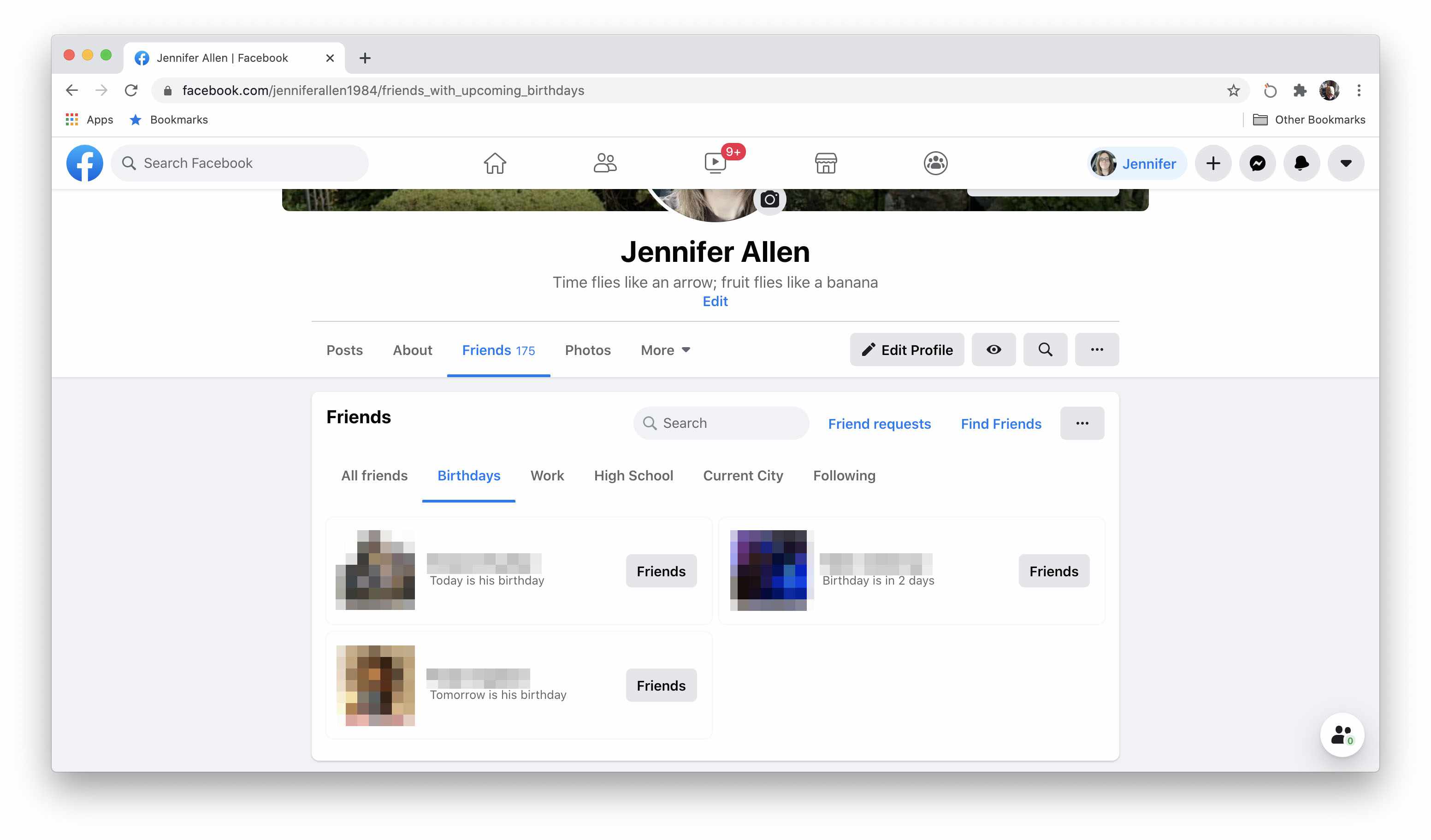Type in the Friends search input field
This screenshot has width=1431, height=840.
pos(721,422)
